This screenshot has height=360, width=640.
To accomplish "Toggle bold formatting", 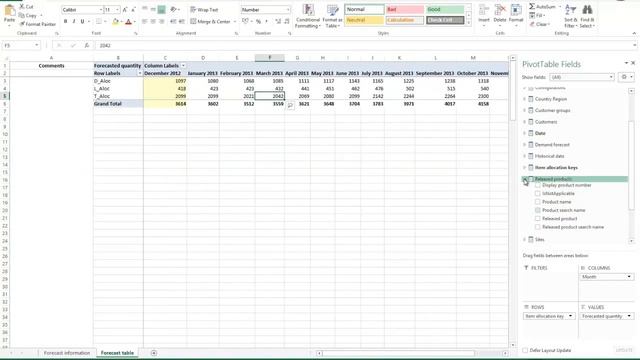I will point(65,21).
